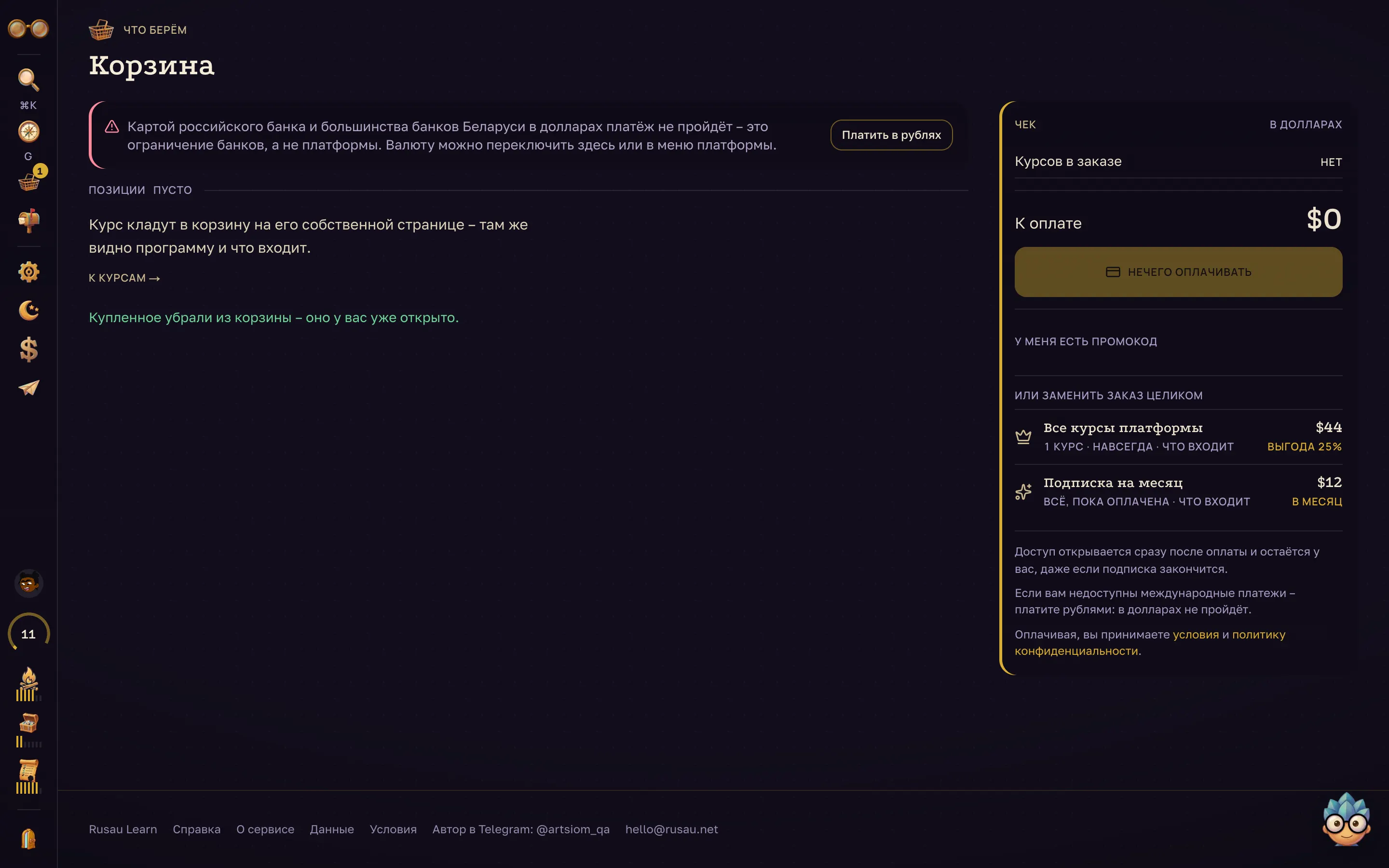Click the door exit icon
The width and height of the screenshot is (1389, 868).
point(28,839)
